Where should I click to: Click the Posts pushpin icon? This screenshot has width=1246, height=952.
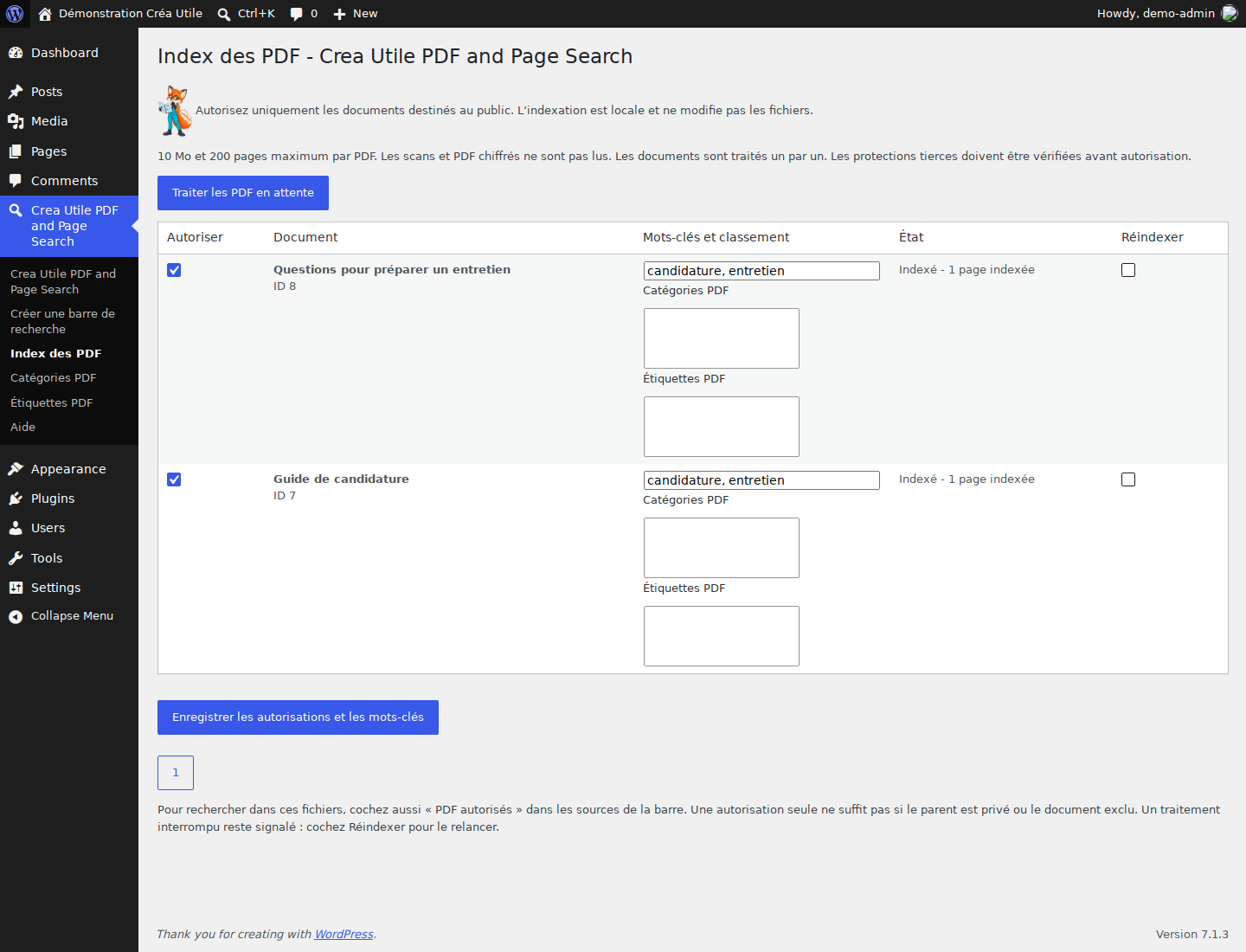point(16,92)
